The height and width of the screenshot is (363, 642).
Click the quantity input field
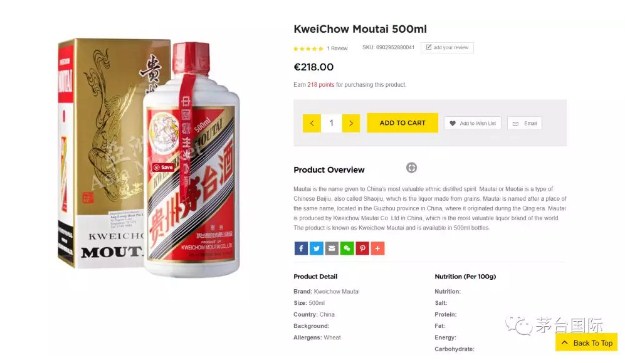[331, 123]
